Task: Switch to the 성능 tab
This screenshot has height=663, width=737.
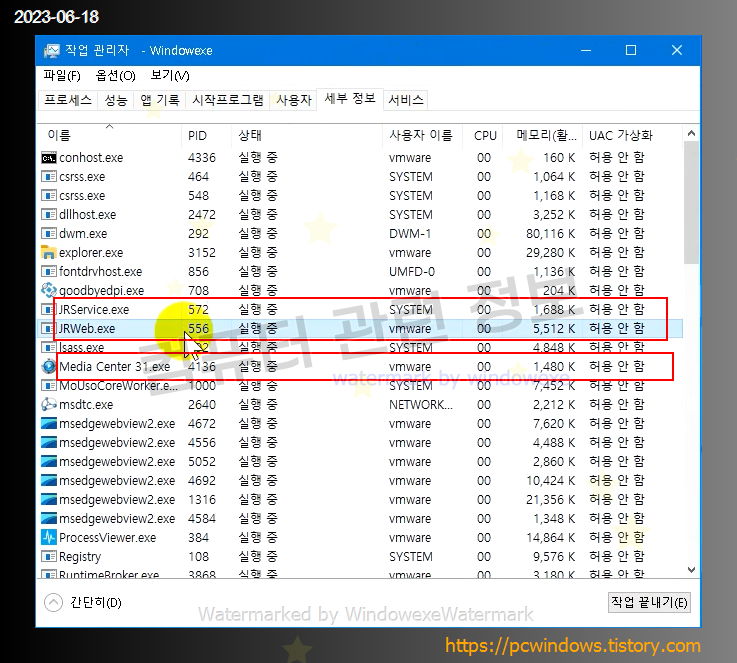Action: pyautogui.click(x=116, y=100)
